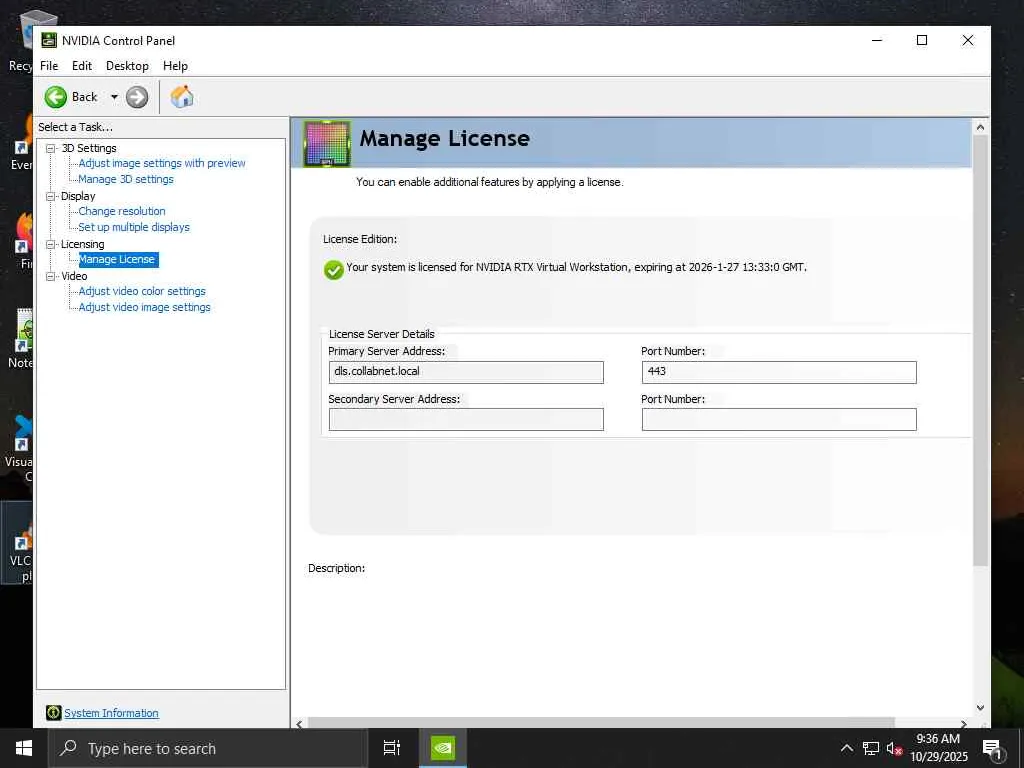The height and width of the screenshot is (768, 1024).
Task: Click the vertical scrollbar thumb
Action: pyautogui.click(x=980, y=351)
